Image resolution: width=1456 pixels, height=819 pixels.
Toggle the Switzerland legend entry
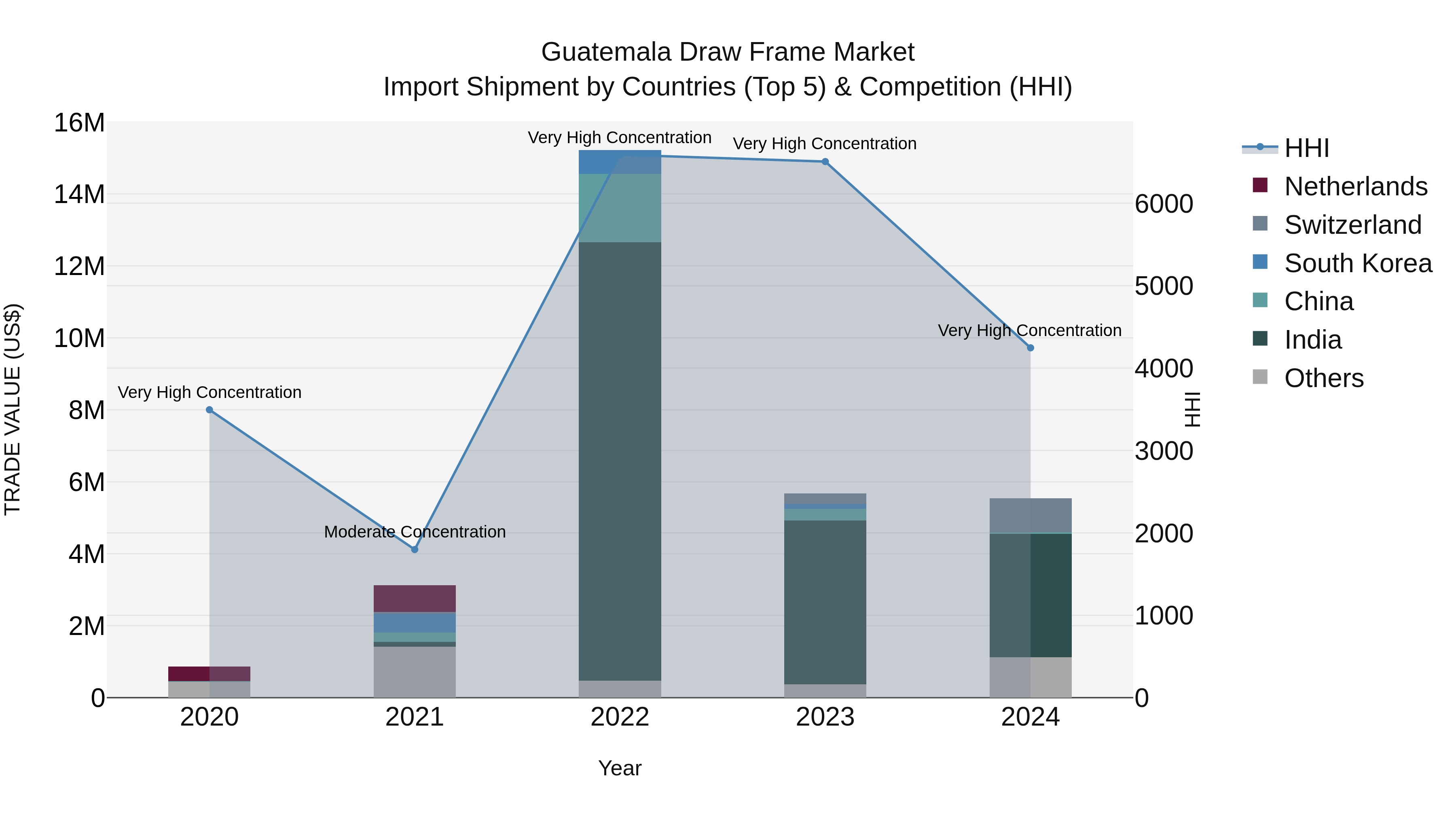click(1337, 224)
